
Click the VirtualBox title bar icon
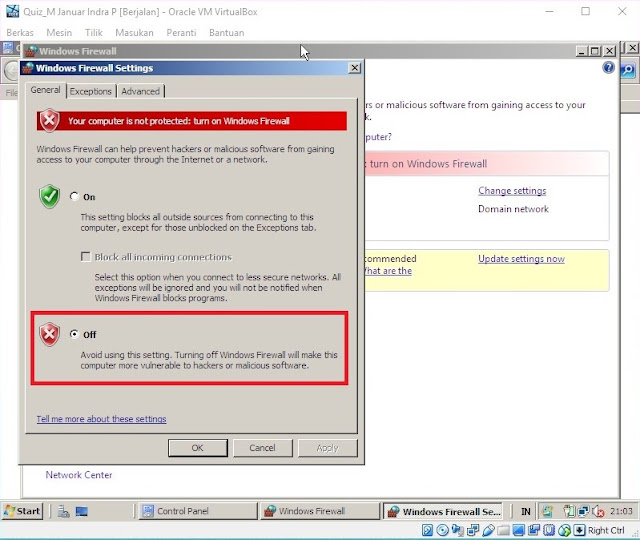(x=13, y=11)
